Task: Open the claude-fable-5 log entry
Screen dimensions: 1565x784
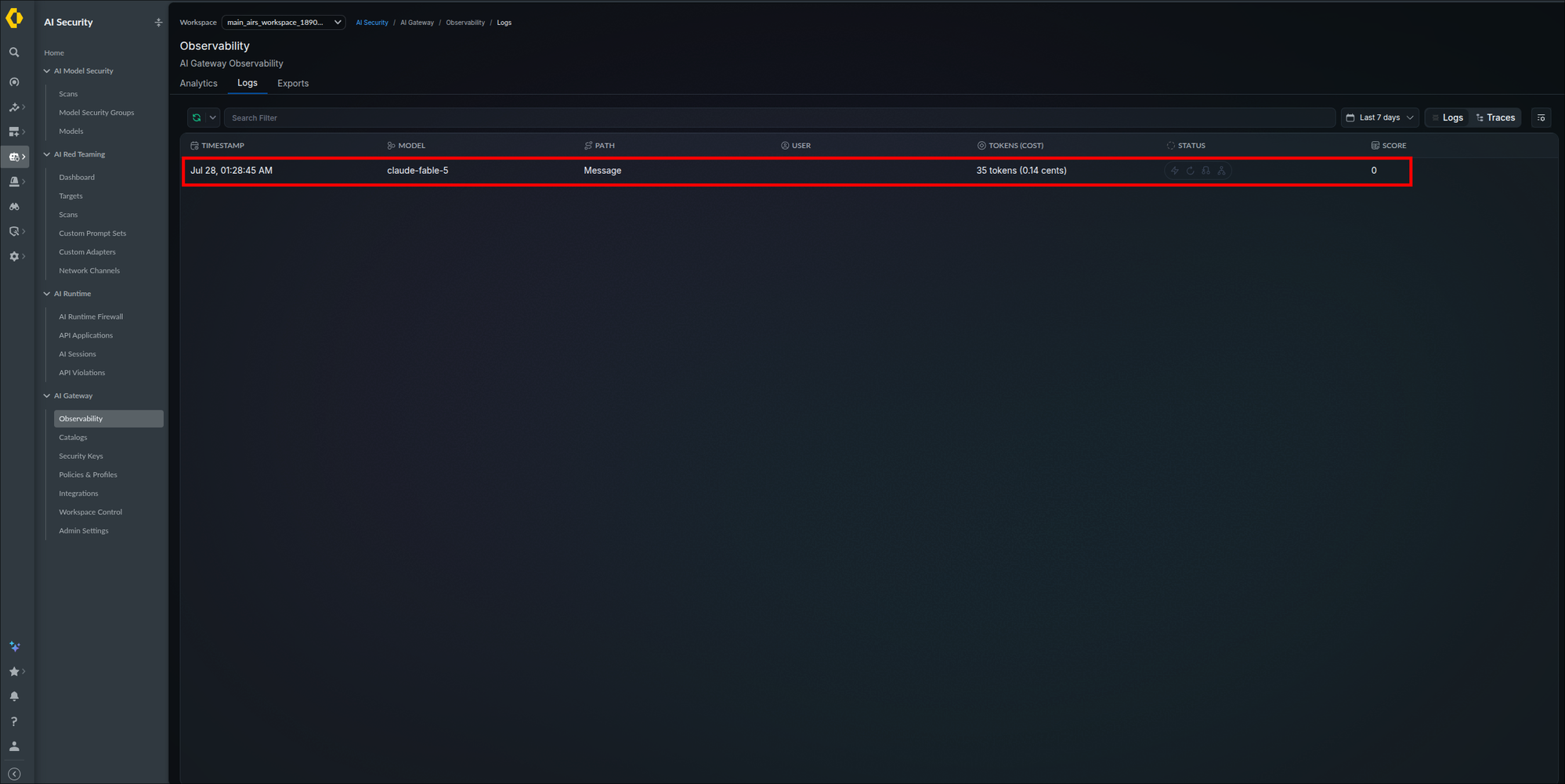Action: pyautogui.click(x=797, y=172)
